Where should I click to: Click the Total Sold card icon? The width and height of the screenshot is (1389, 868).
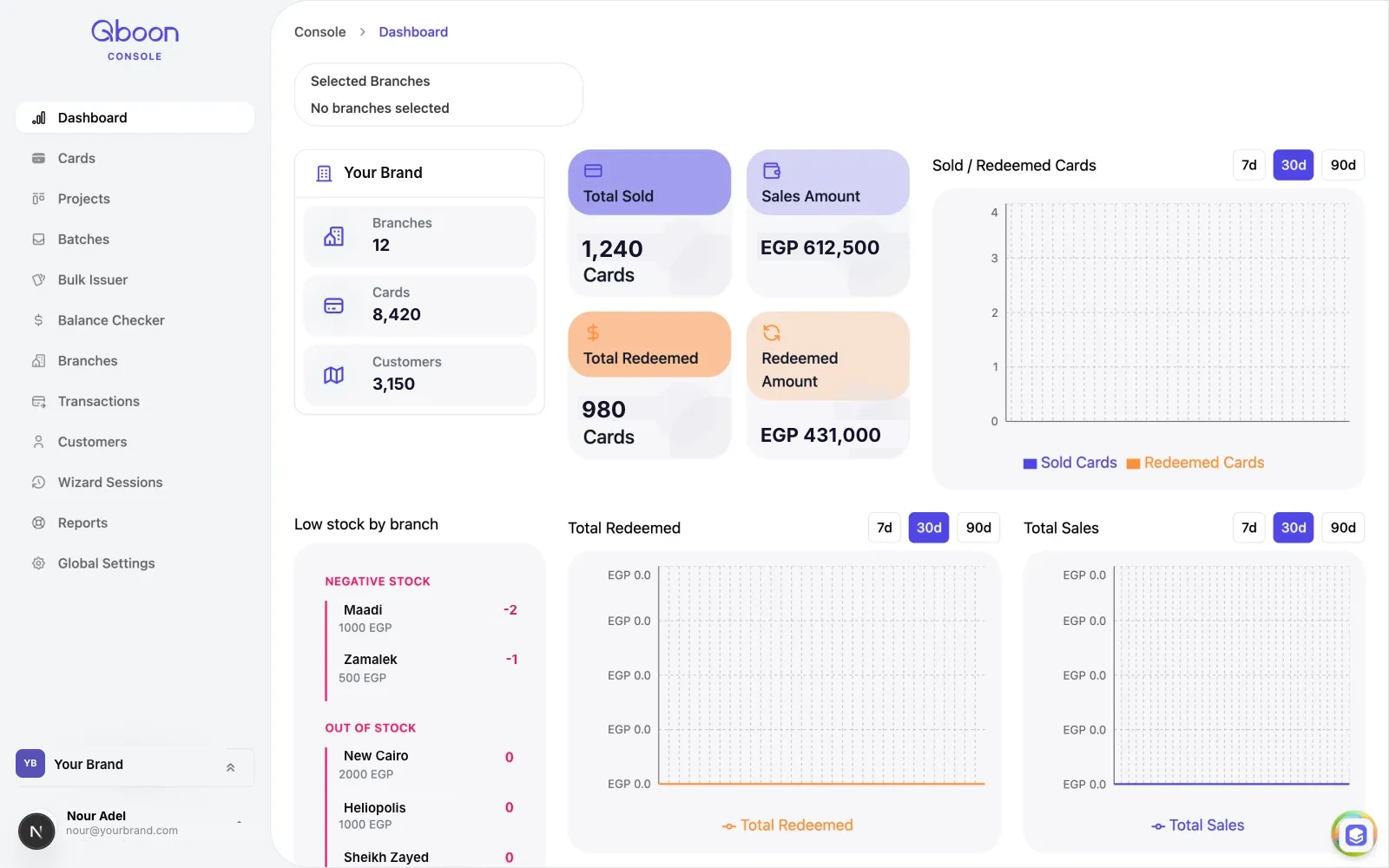coord(593,171)
